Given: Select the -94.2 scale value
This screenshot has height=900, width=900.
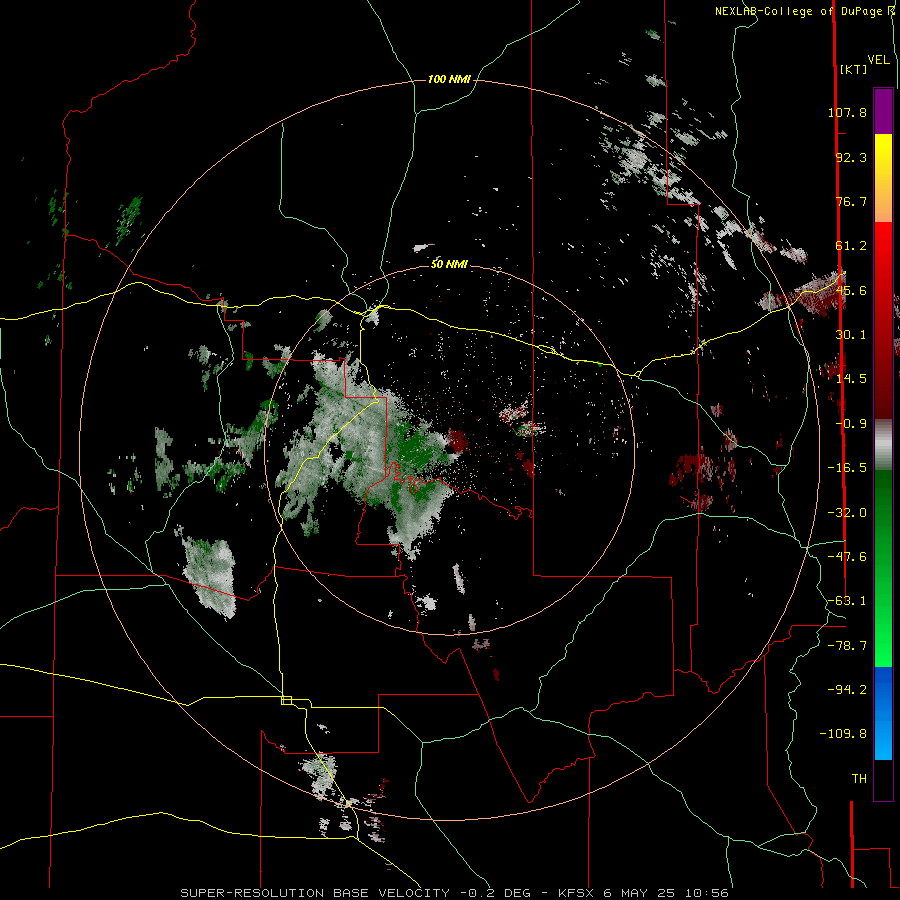Looking at the screenshot, I should tap(847, 690).
